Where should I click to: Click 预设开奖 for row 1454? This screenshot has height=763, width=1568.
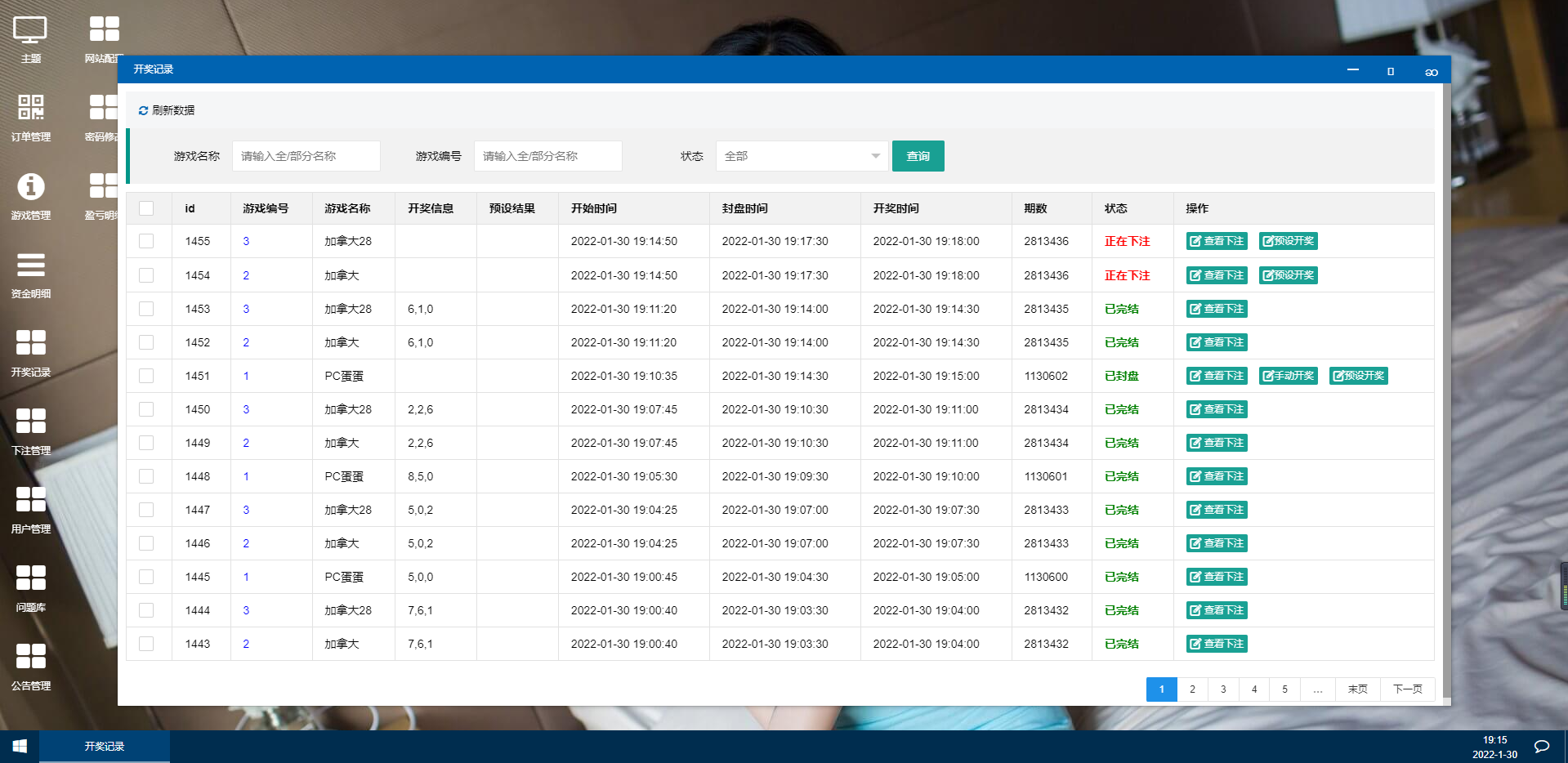coord(1289,275)
